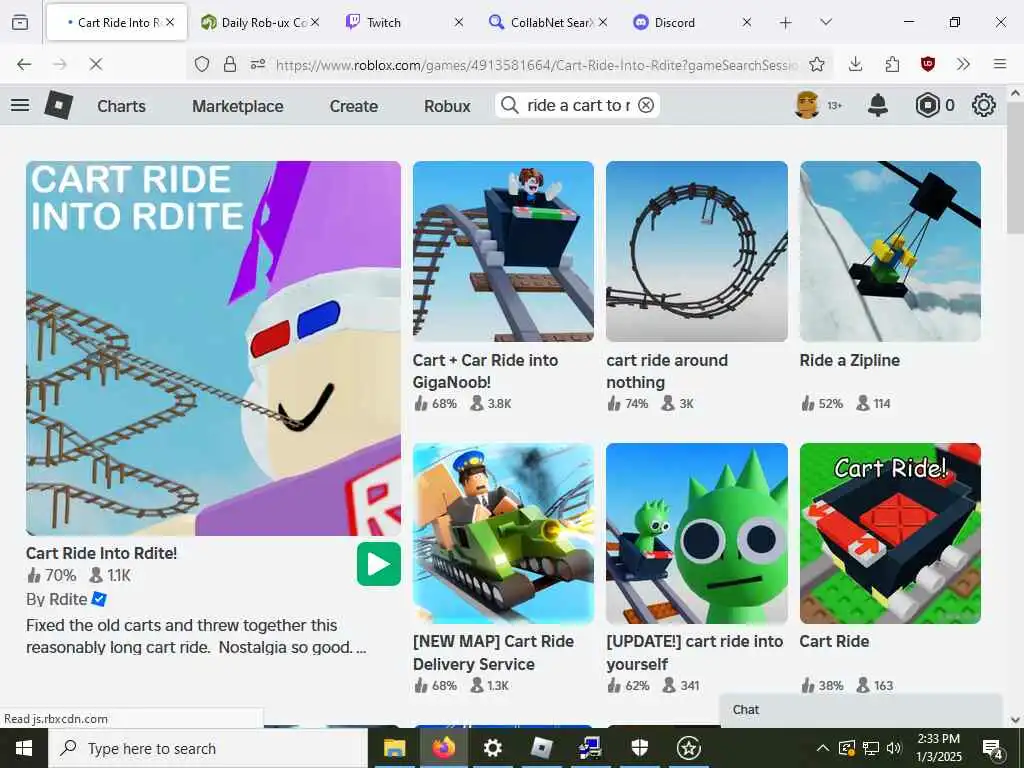1024x768 pixels.
Task: Open the Marketplace page
Action: pyautogui.click(x=238, y=106)
